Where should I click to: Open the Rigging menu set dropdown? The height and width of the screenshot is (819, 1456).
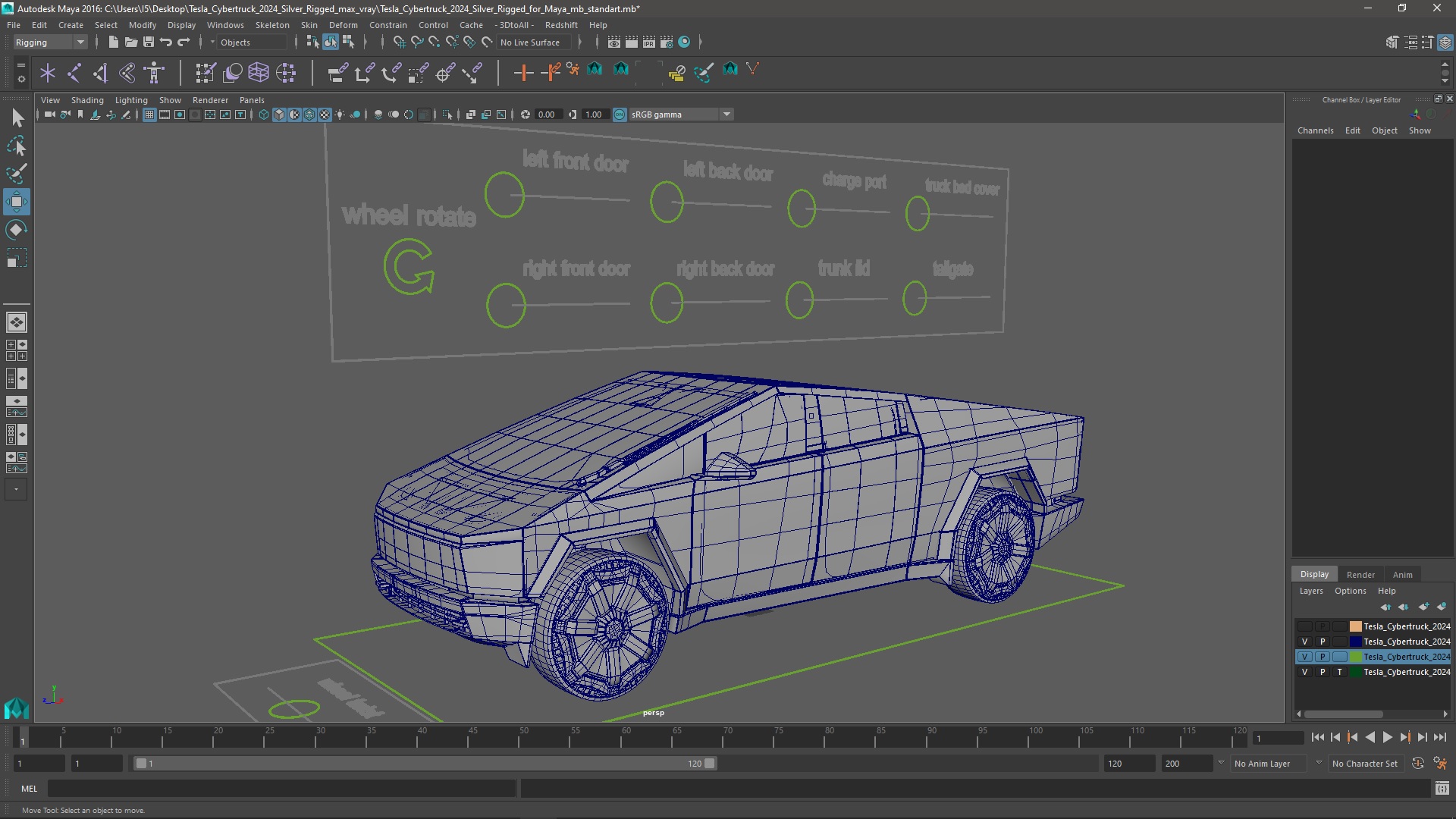50,42
